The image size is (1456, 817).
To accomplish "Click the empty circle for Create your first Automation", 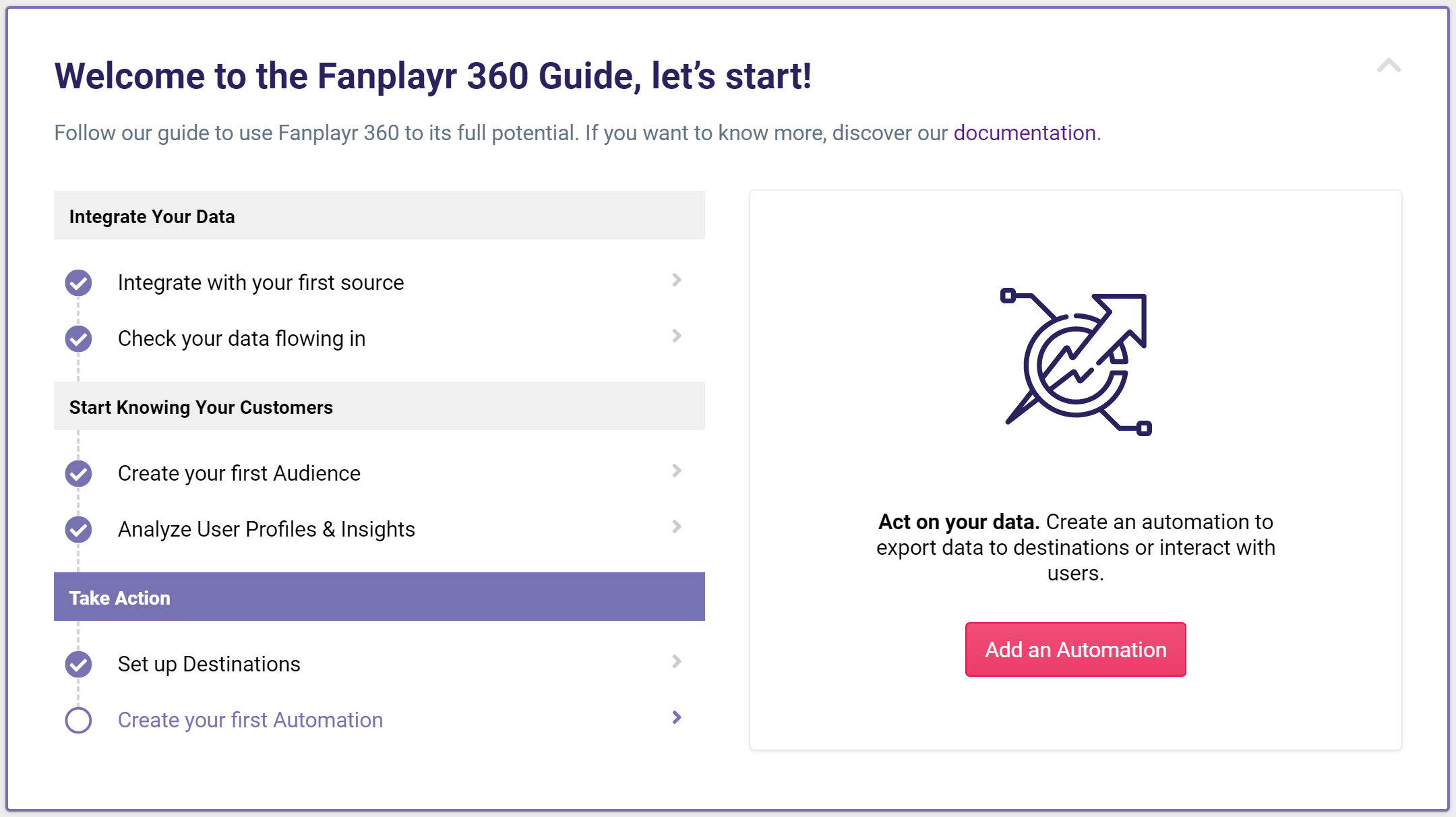I will click(x=78, y=720).
